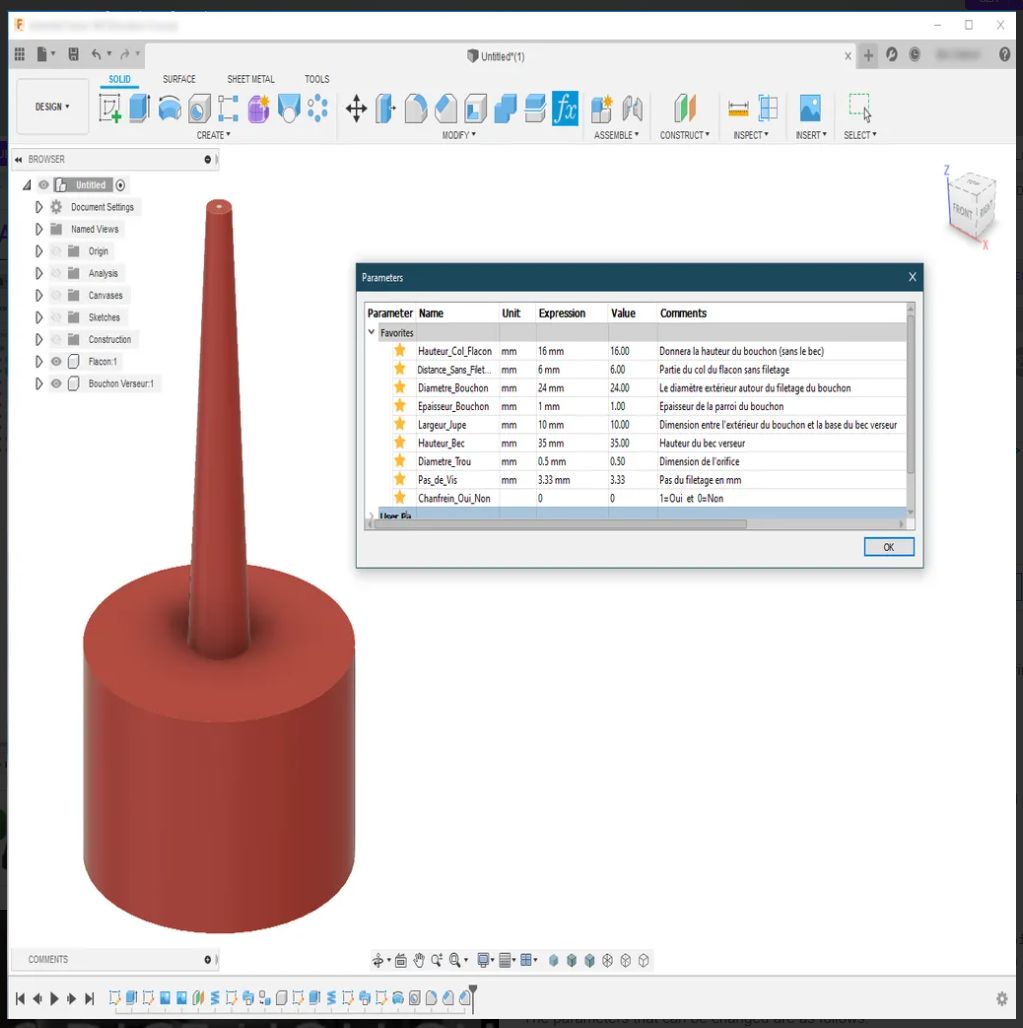Open the SHEET METAL tab
Image resolution: width=1023 pixels, height=1028 pixels.
pyautogui.click(x=250, y=79)
